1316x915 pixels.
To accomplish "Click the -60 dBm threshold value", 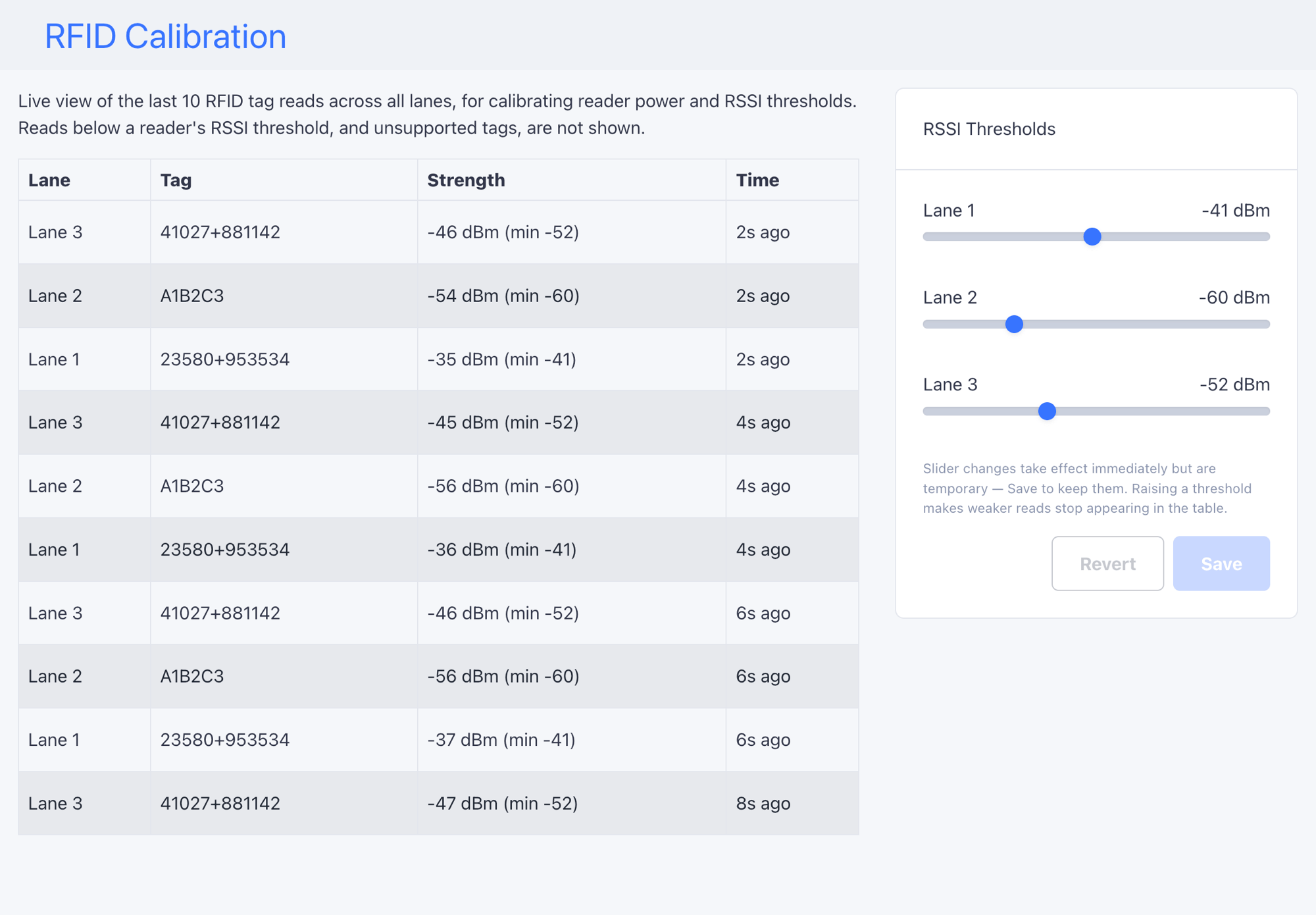I will (1234, 298).
